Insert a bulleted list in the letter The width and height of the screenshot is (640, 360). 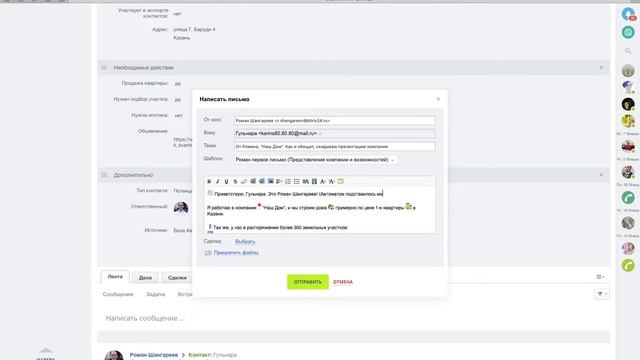coord(297,181)
